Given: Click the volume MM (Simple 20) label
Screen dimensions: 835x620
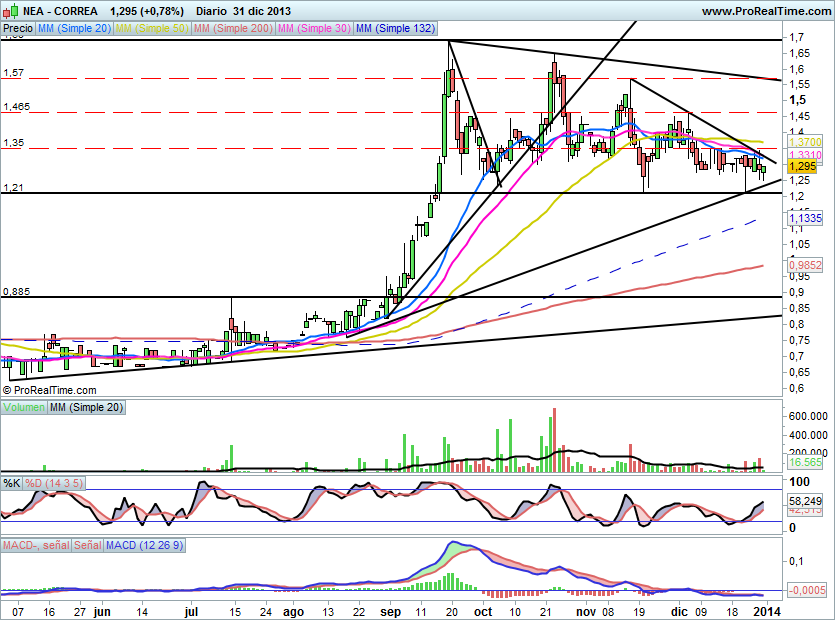Looking at the screenshot, I should tap(84, 409).
